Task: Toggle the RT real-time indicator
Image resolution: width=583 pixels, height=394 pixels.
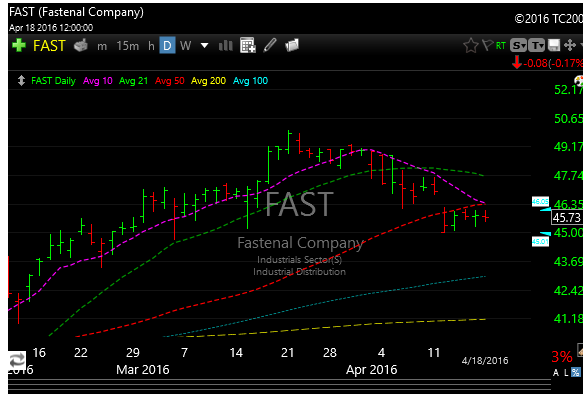Action: point(500,46)
